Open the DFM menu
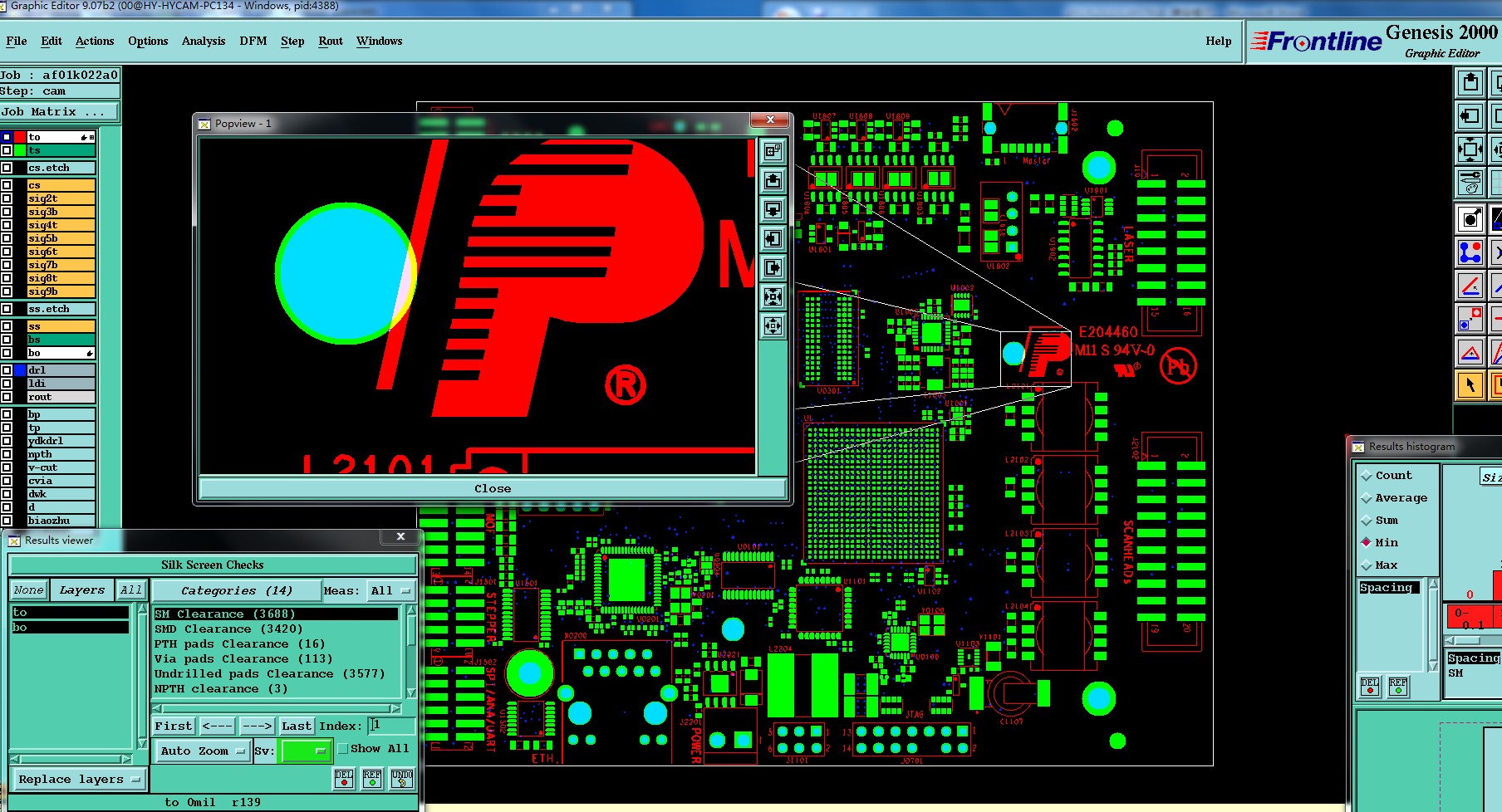This screenshot has height=812, width=1502. [253, 41]
